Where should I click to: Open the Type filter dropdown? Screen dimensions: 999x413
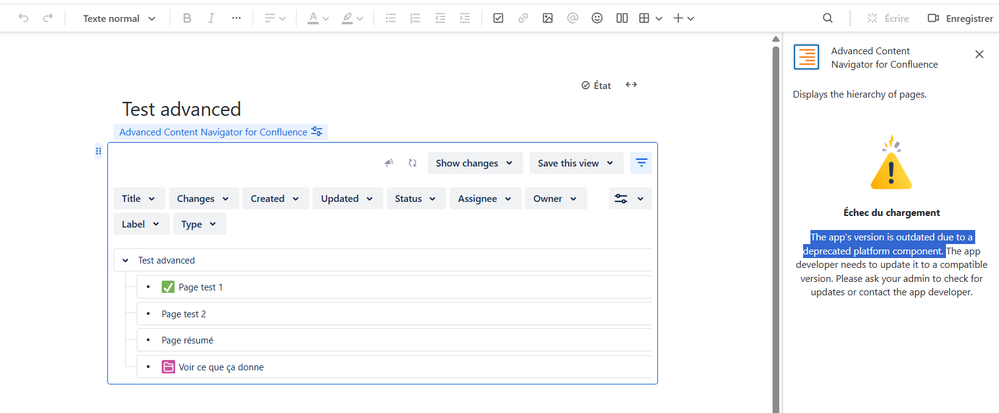point(199,224)
